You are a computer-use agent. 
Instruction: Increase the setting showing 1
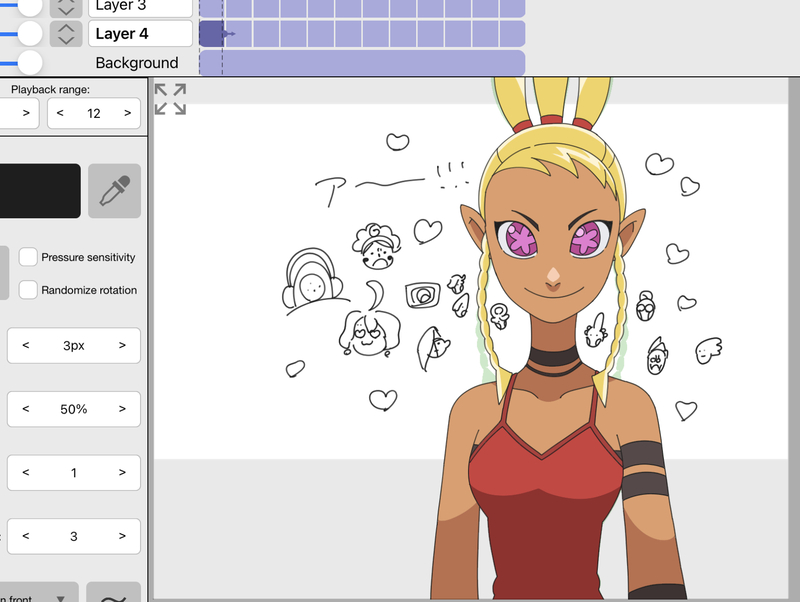point(122,472)
